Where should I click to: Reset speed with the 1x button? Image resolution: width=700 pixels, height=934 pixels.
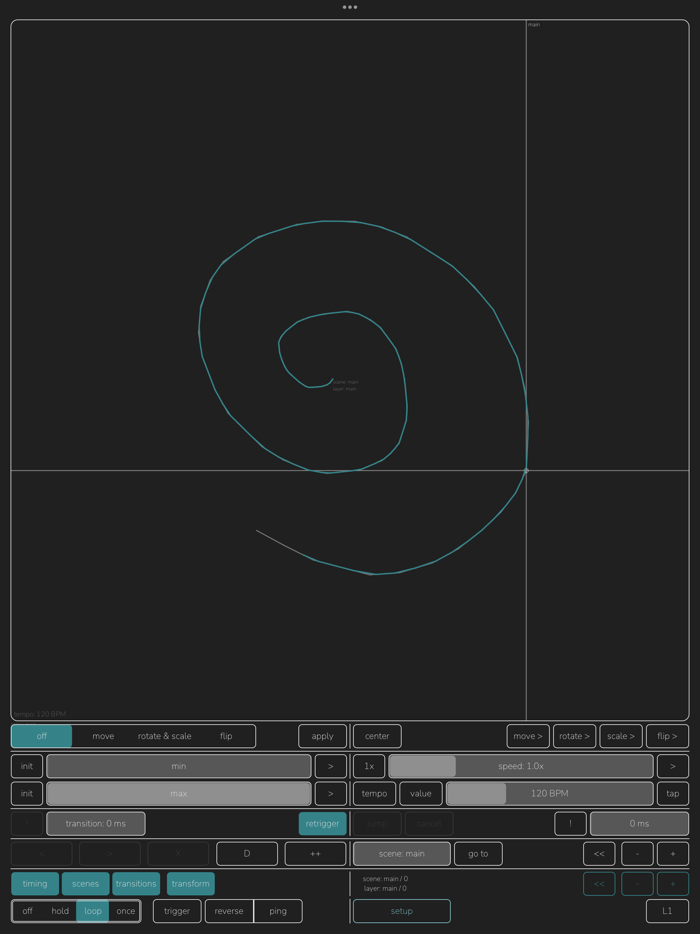[x=369, y=766]
